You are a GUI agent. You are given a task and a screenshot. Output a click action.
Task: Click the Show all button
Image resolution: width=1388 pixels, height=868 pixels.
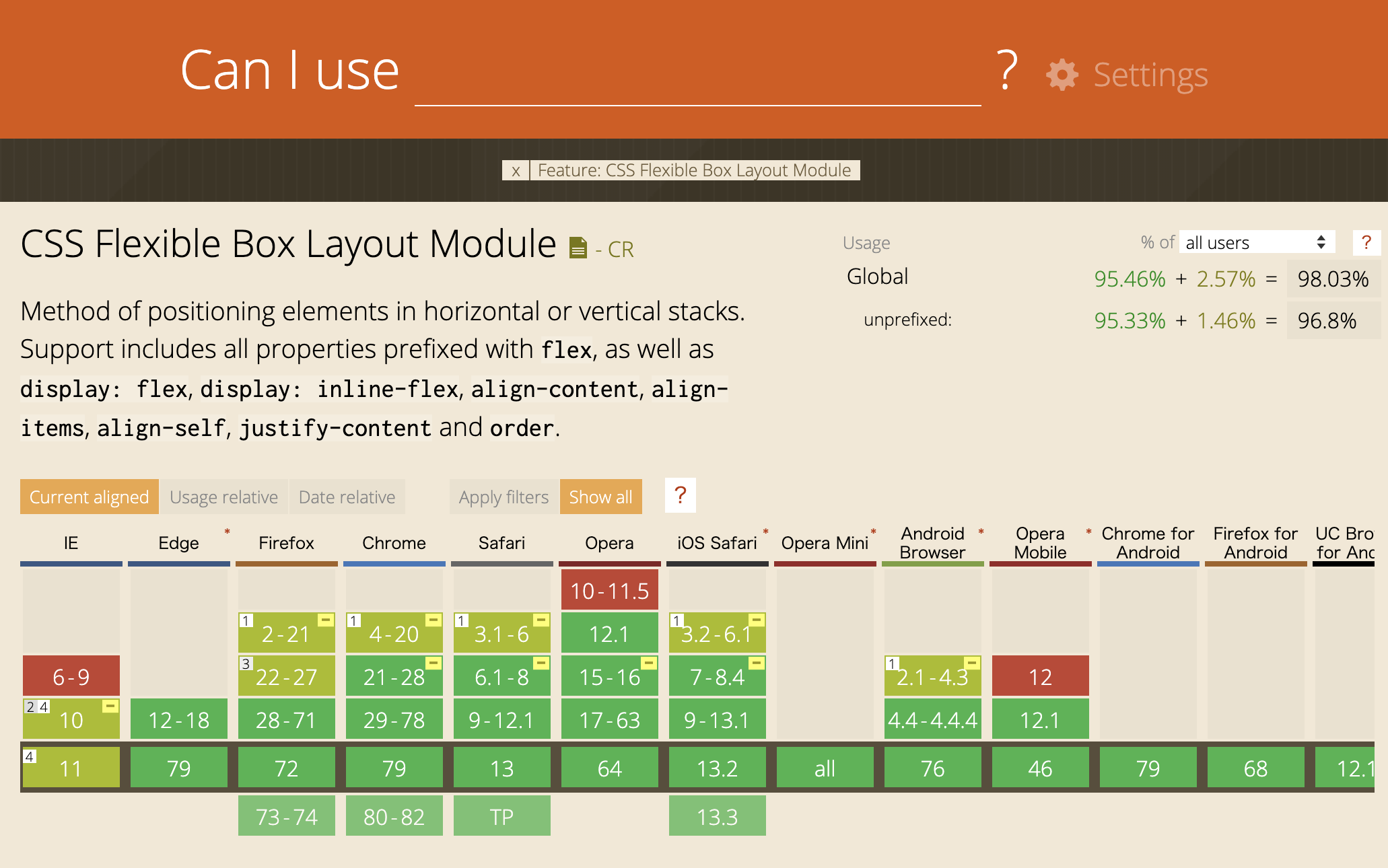[x=600, y=497]
